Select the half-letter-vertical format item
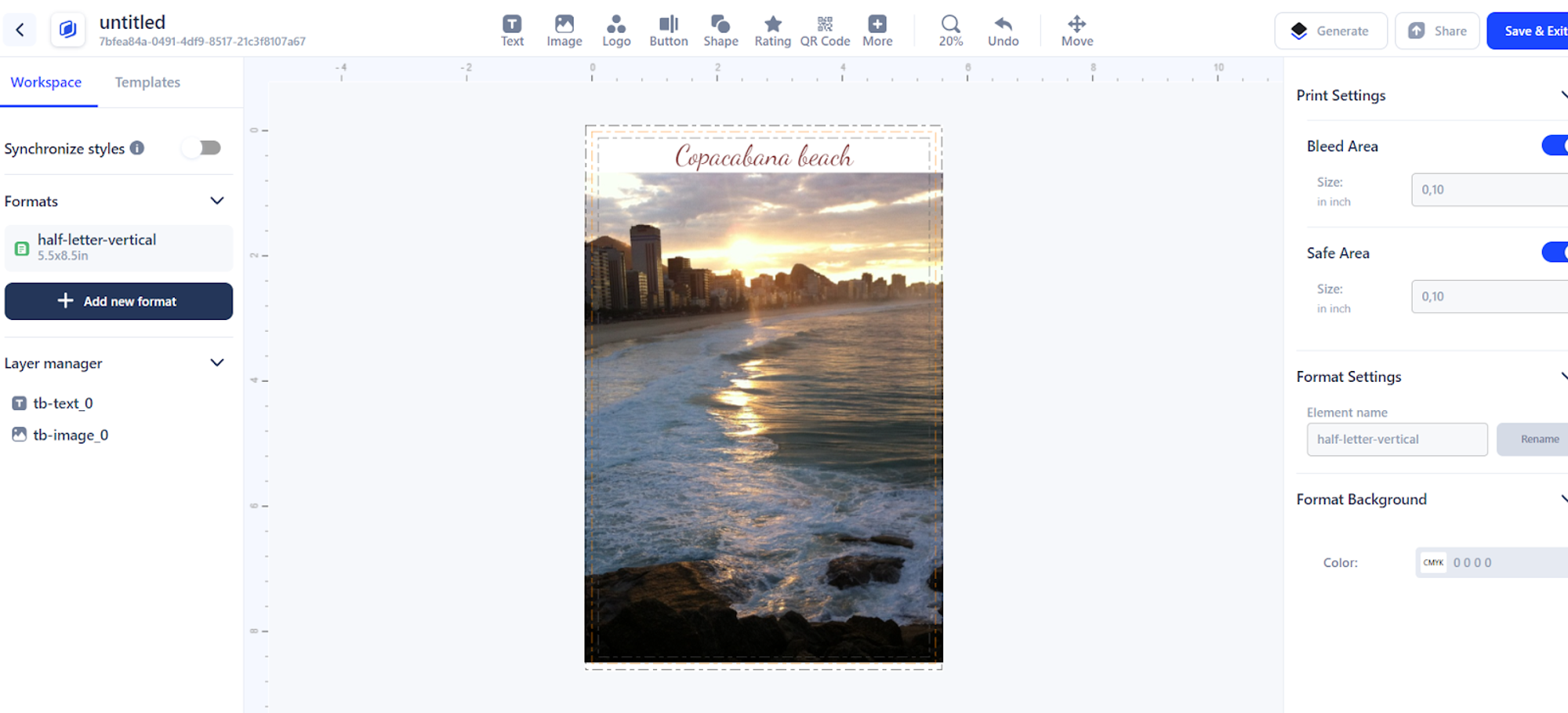 click(118, 248)
